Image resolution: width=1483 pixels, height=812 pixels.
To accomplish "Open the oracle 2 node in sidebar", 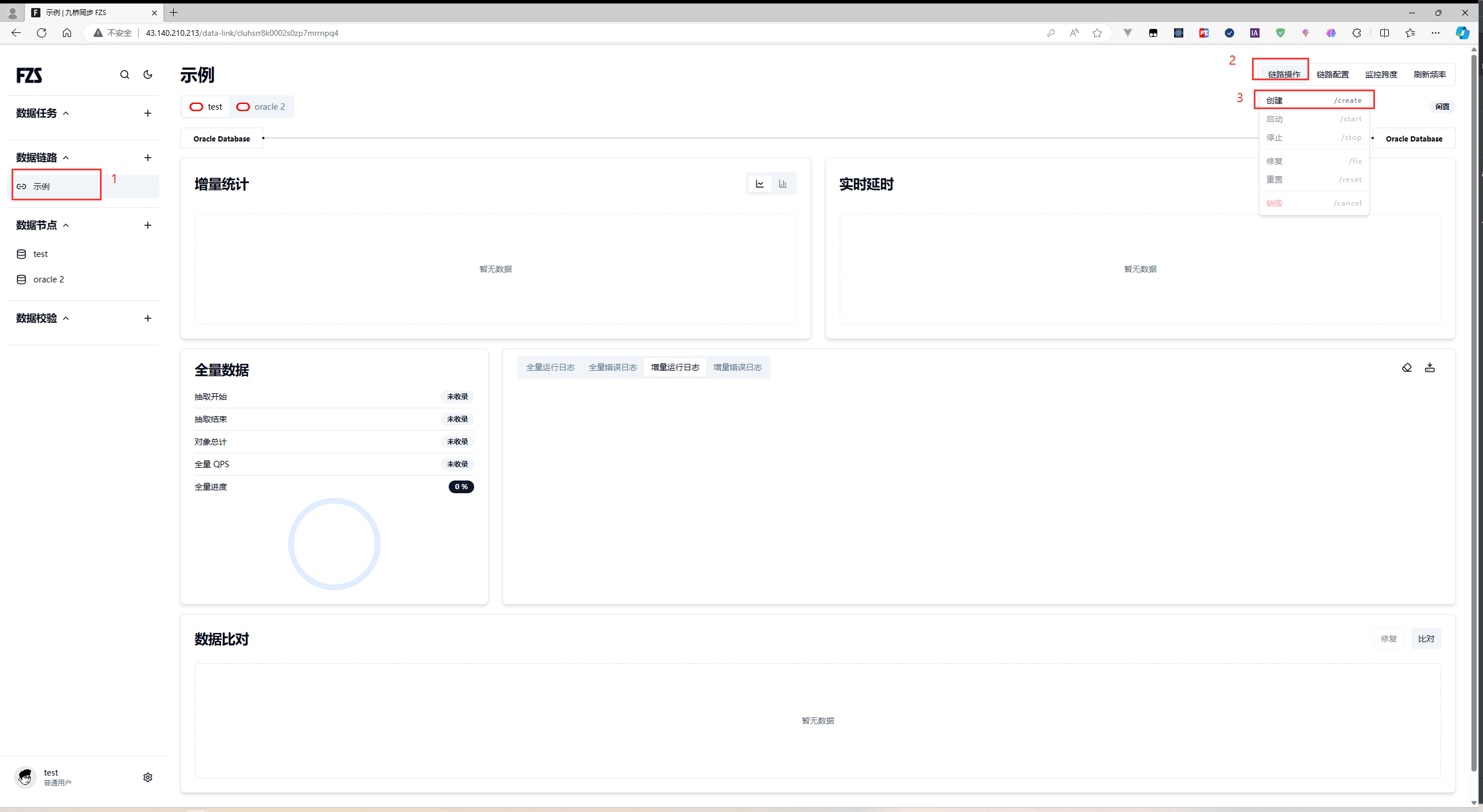I will (x=49, y=280).
